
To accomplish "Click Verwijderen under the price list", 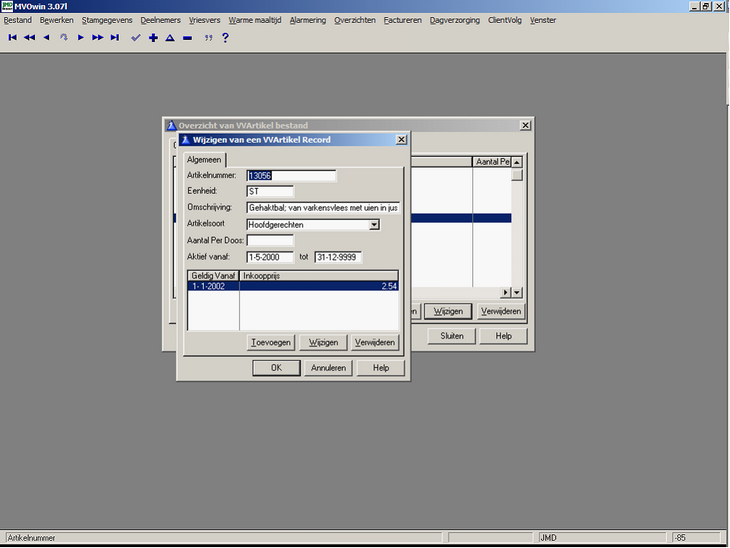I will click(x=375, y=342).
